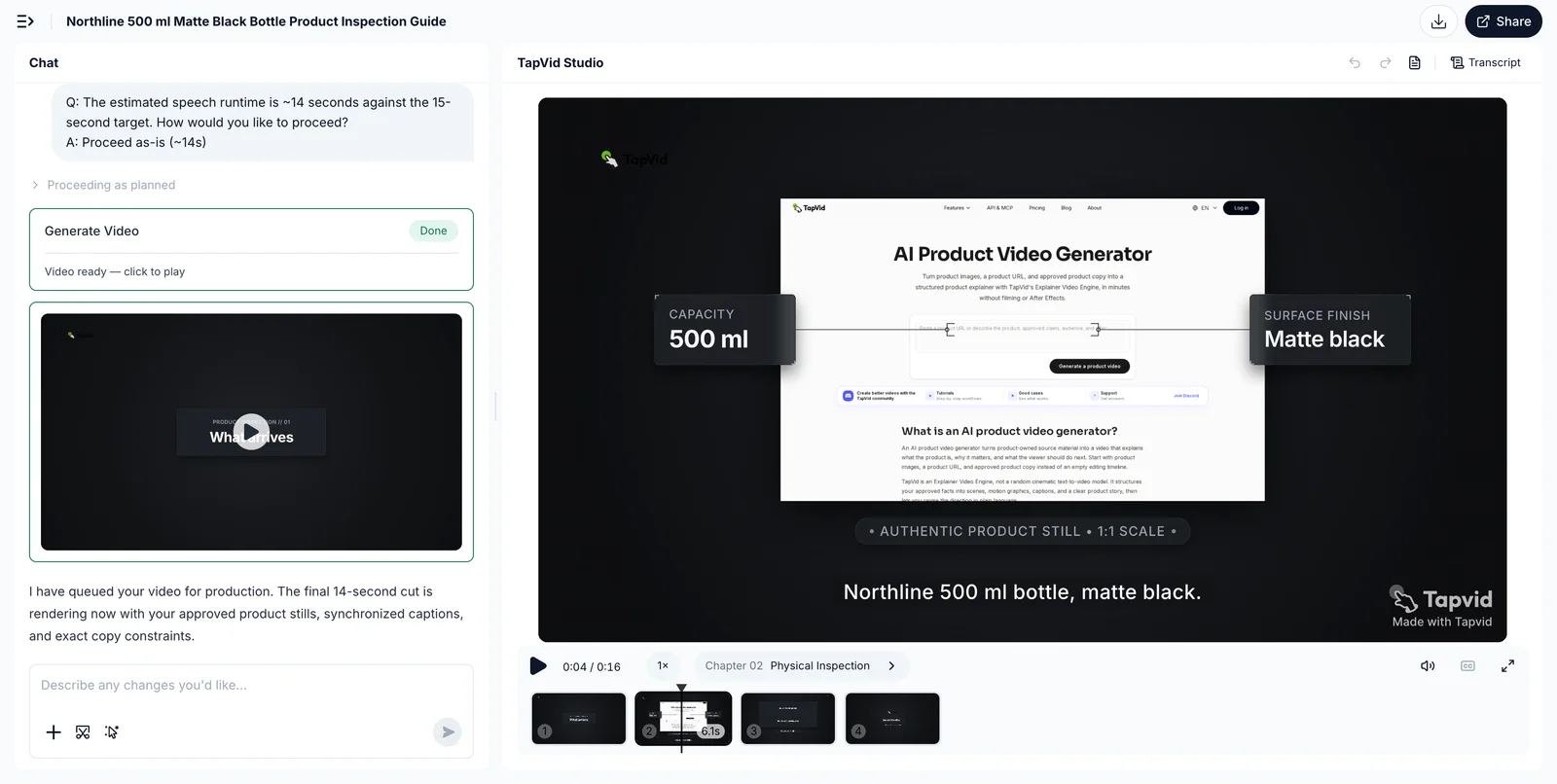
Task: Click the Share button
Action: click(x=1503, y=21)
